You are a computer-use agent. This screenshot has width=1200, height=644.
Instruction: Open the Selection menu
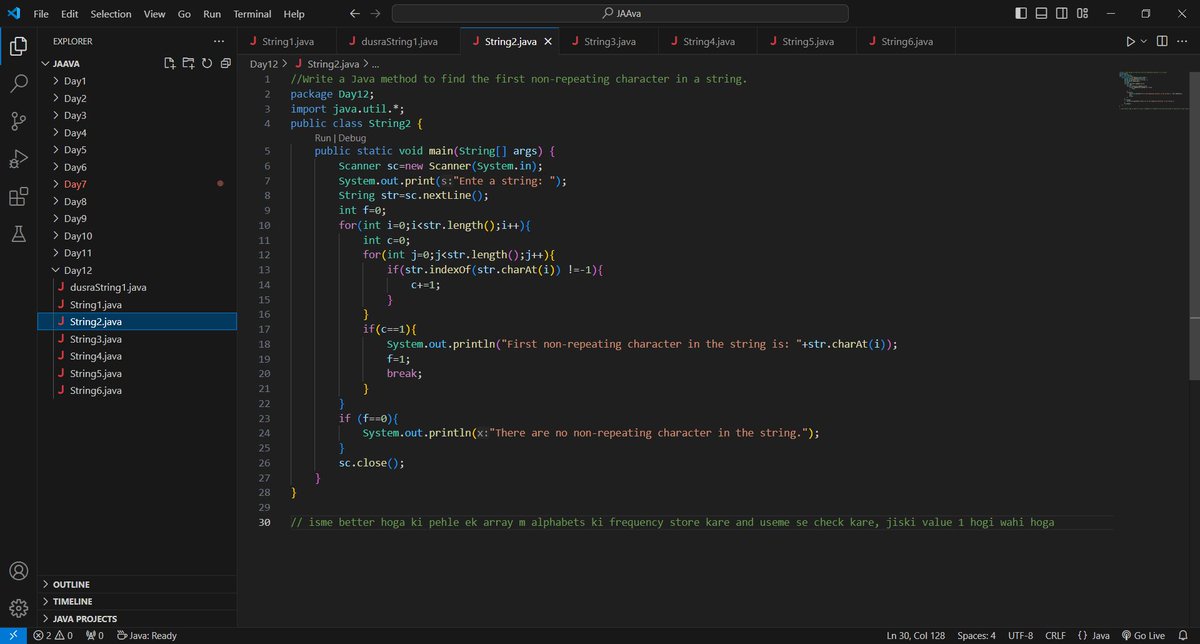pyautogui.click(x=110, y=14)
